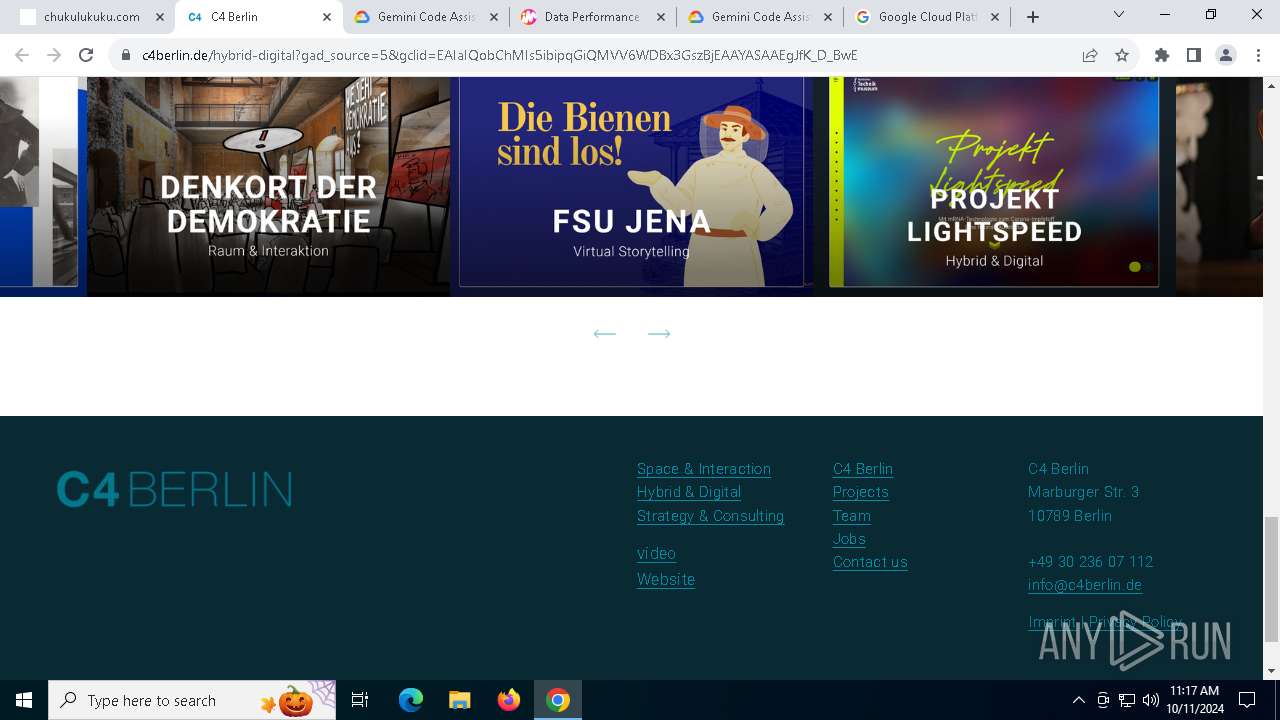
Task: Open the Strategy & Consulting footer link
Action: coord(710,516)
